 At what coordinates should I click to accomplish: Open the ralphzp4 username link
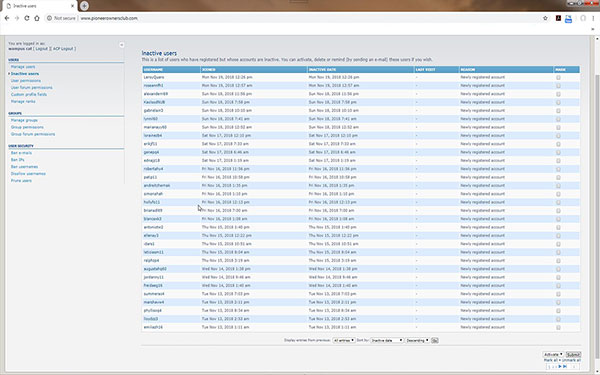pyautogui.click(x=152, y=261)
